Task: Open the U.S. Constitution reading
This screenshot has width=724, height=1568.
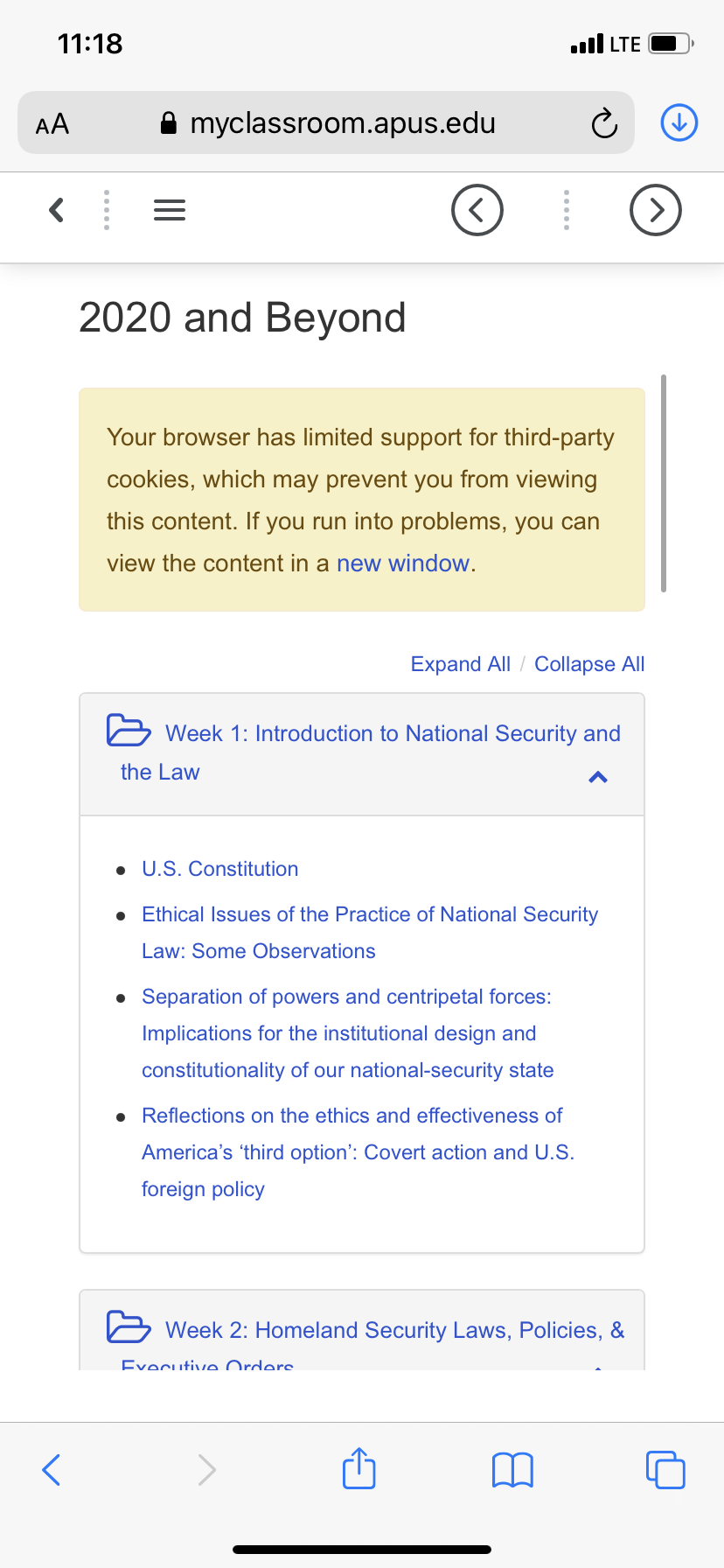Action: (x=220, y=869)
